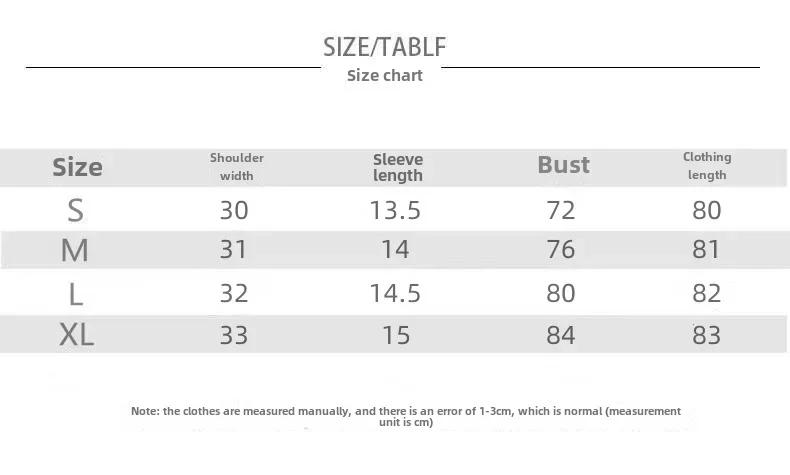Click the XL size row label
This screenshot has height=475, width=790.
pos(76,334)
